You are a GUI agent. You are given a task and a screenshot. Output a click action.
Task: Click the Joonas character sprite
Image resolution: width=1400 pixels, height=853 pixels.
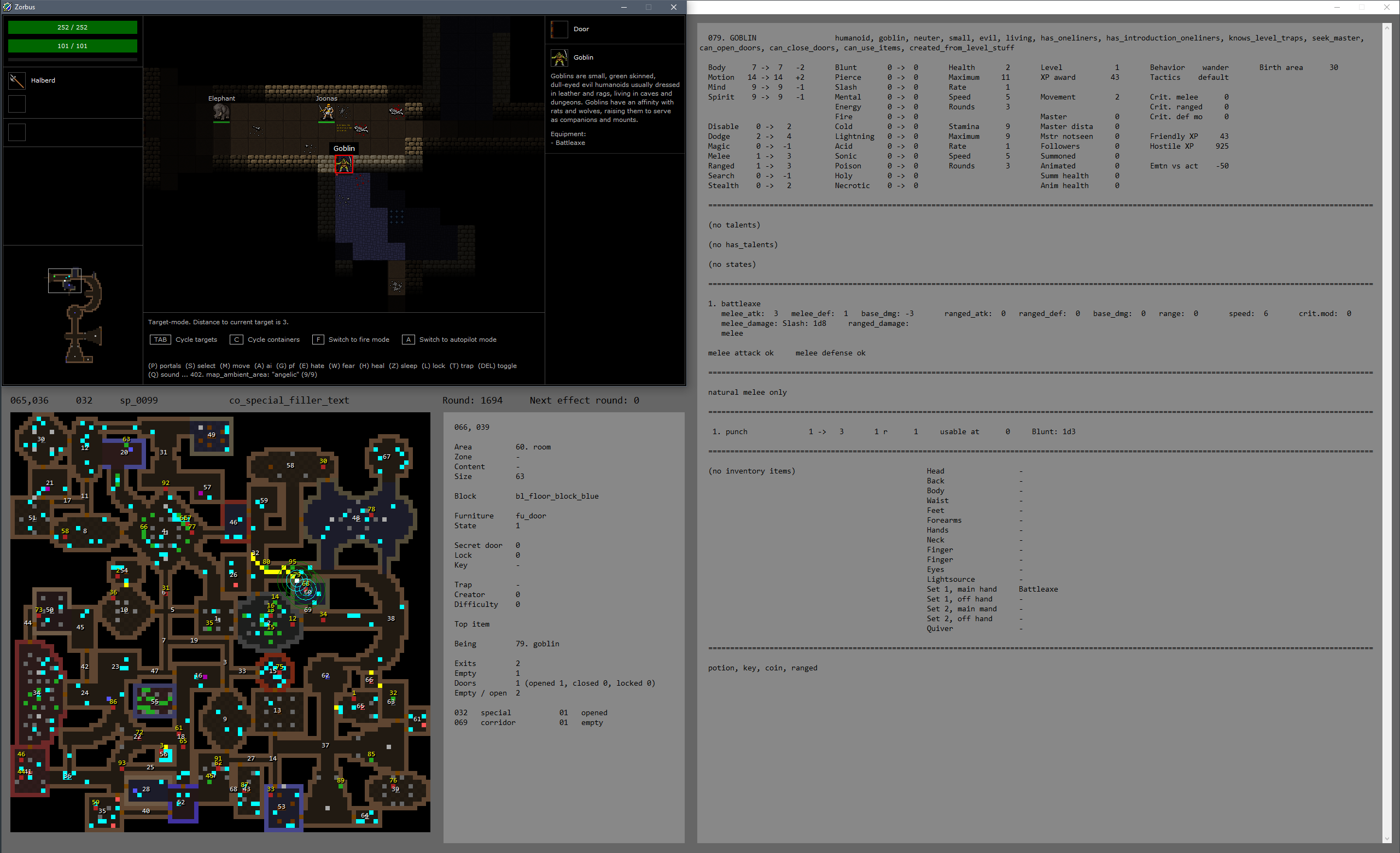point(326,112)
